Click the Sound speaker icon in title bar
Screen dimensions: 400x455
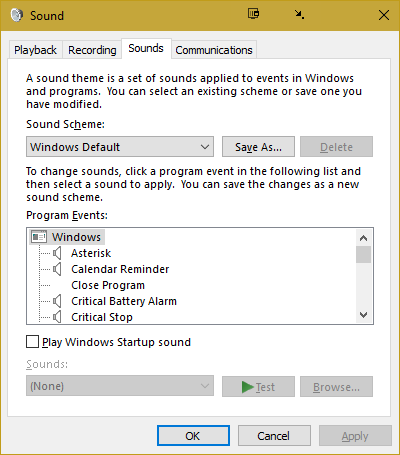click(17, 15)
